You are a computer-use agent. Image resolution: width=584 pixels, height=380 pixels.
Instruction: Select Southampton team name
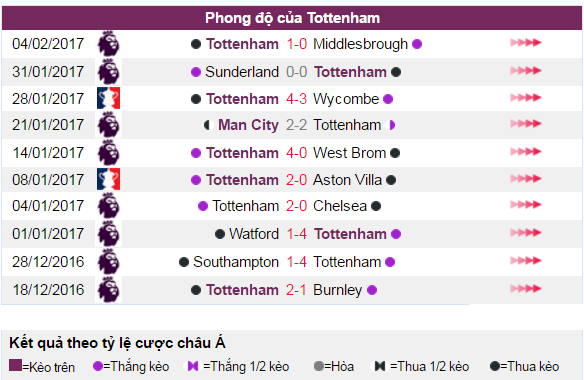tap(236, 262)
